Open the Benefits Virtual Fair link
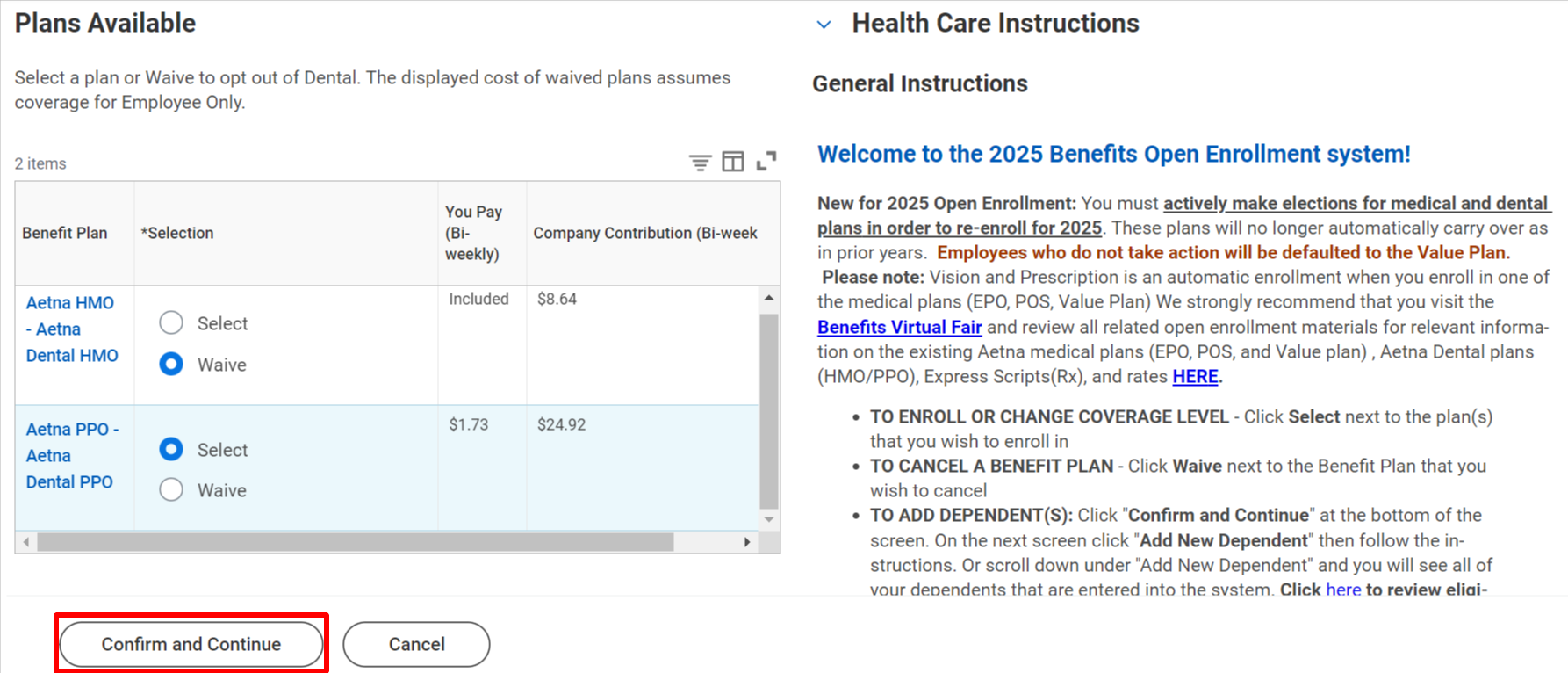1568x673 pixels. click(899, 327)
